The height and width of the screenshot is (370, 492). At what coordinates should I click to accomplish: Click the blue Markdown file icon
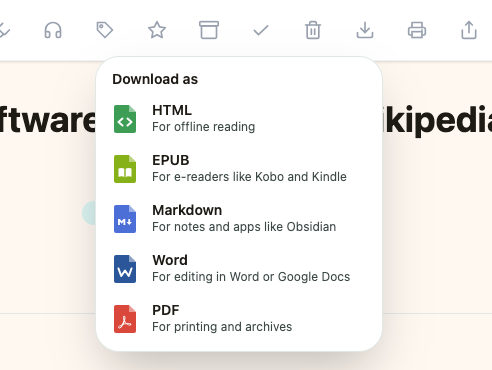(x=125, y=219)
